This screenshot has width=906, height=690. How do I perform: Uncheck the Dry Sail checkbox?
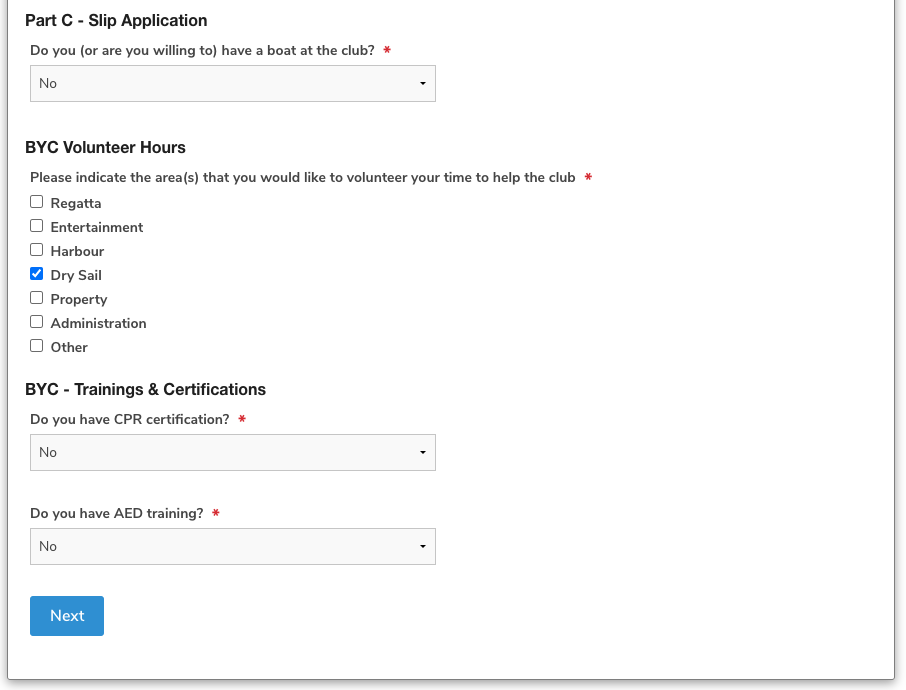coord(37,274)
